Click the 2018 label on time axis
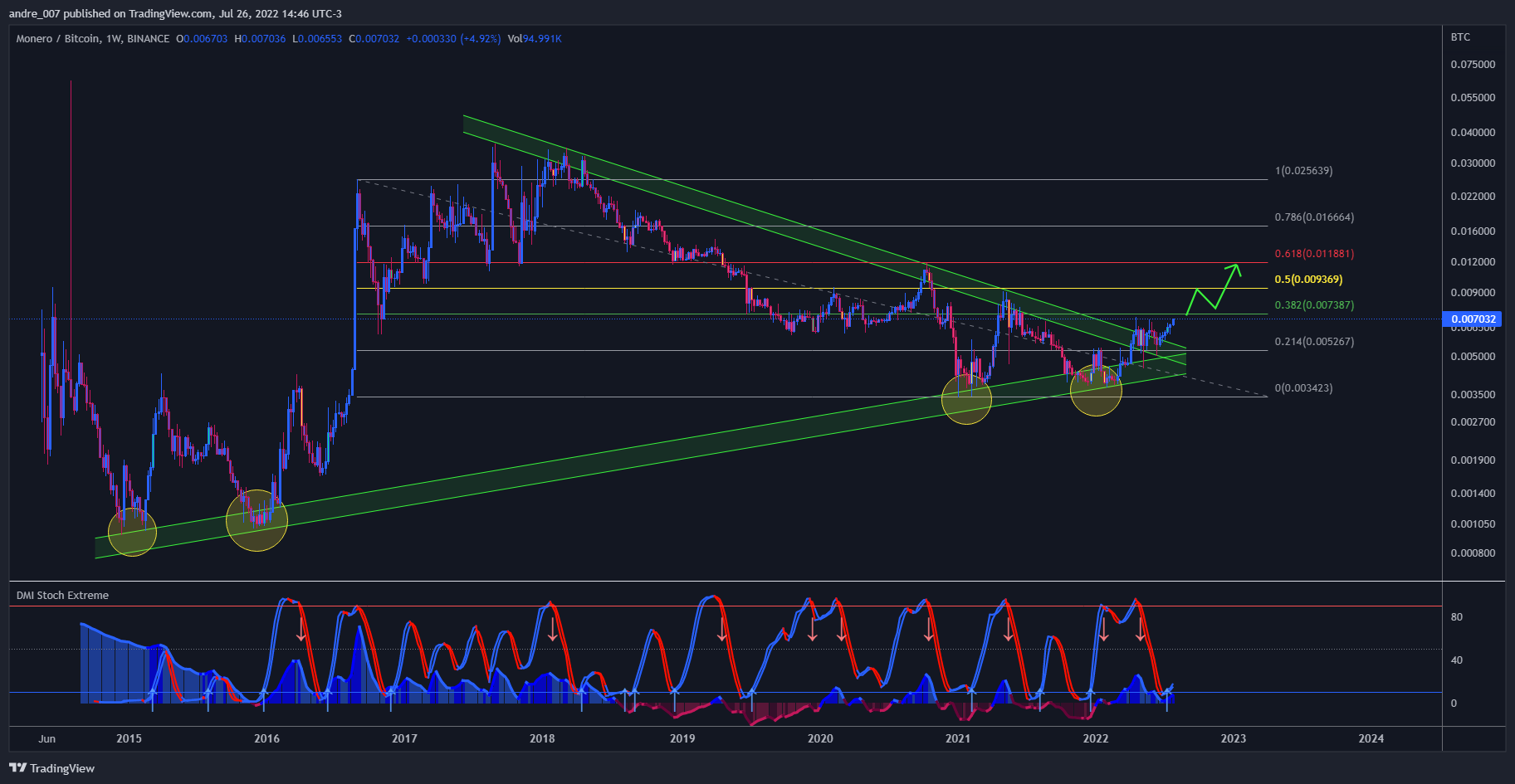1515x784 pixels. (x=542, y=738)
